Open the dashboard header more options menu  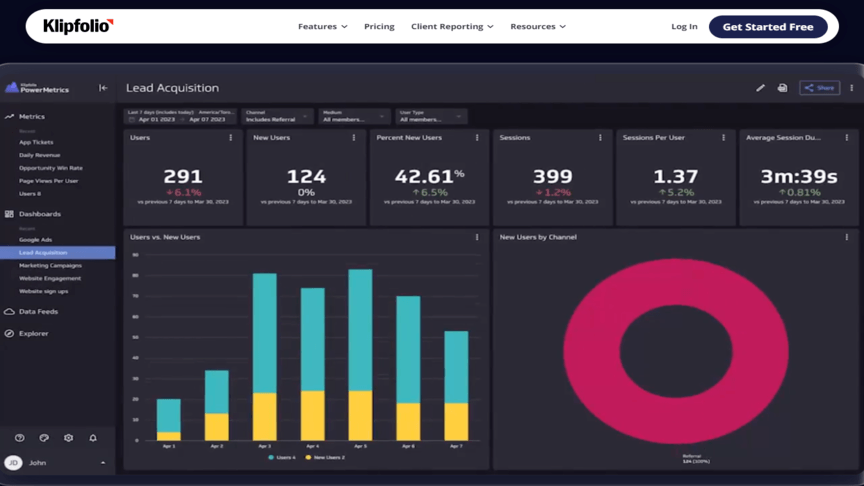click(851, 88)
